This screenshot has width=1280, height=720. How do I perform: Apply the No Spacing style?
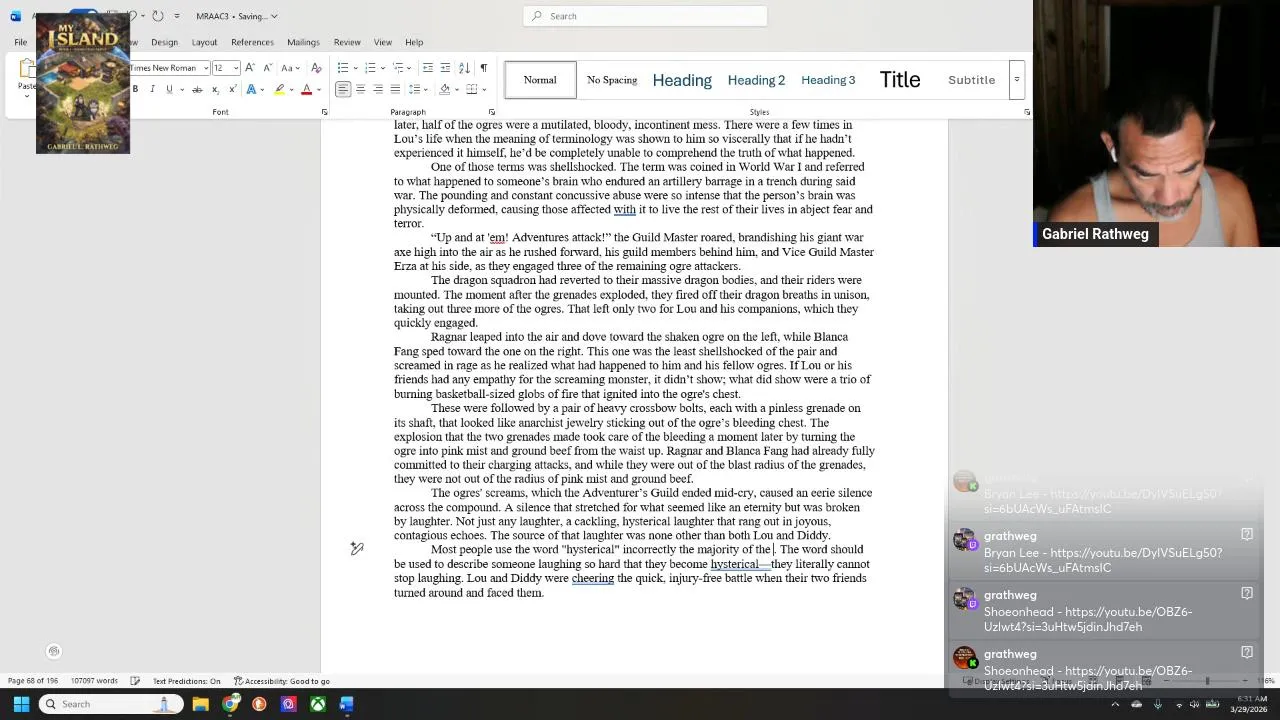pos(612,80)
